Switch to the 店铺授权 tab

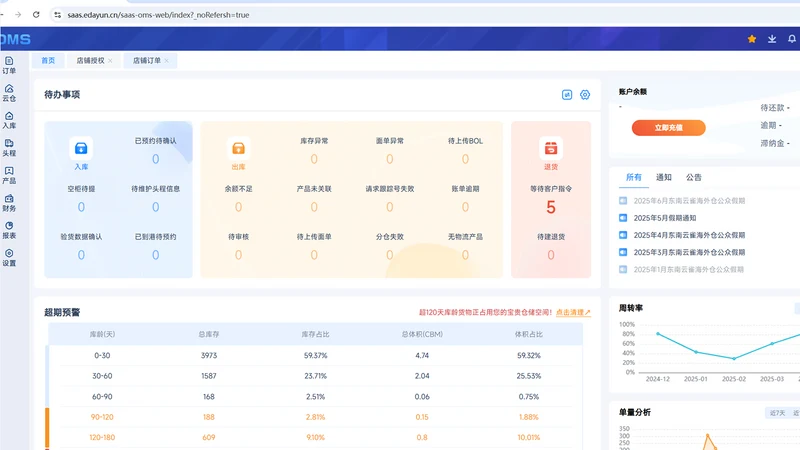tap(90, 60)
